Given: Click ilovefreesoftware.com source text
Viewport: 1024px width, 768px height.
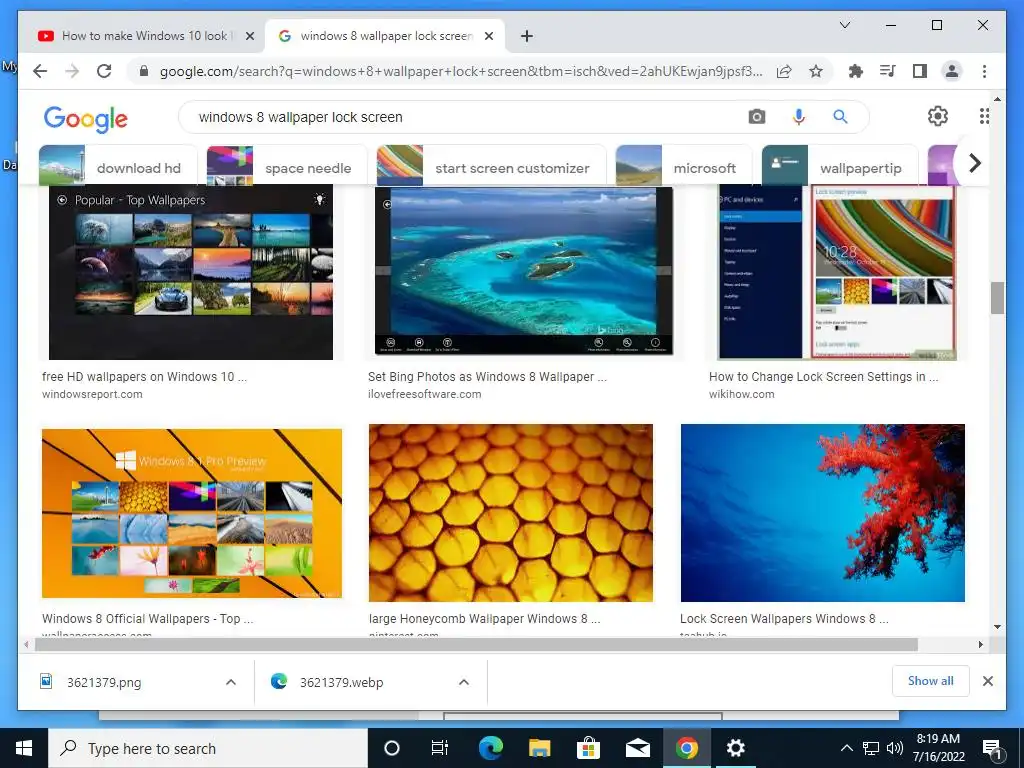Looking at the screenshot, I should coord(424,394).
